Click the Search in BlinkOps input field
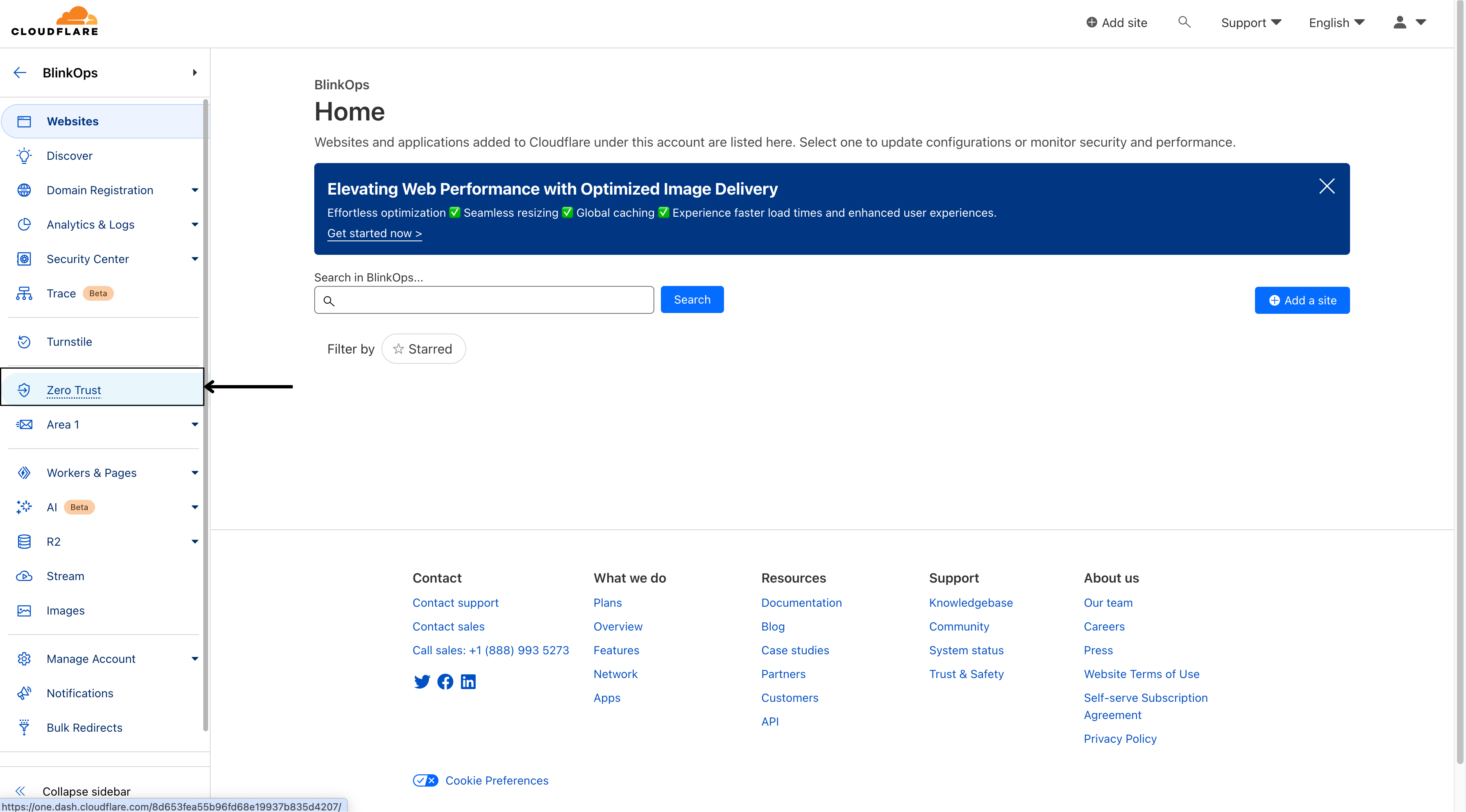This screenshot has height=812, width=1466. coord(484,300)
